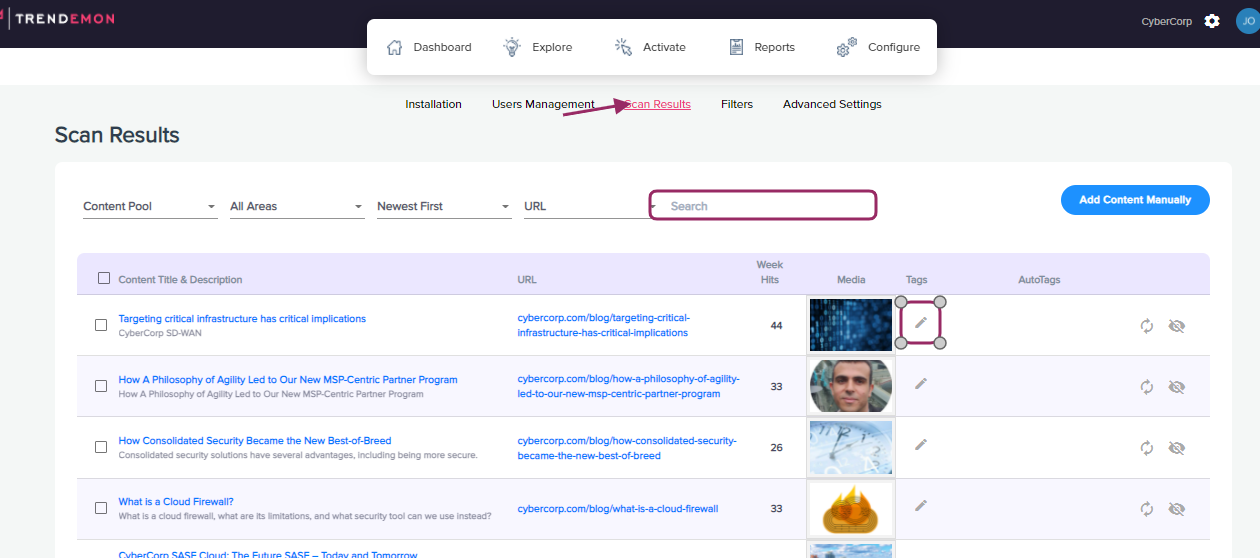Check the Consolidated Security row checkbox
The width and height of the screenshot is (1260, 558).
point(101,447)
